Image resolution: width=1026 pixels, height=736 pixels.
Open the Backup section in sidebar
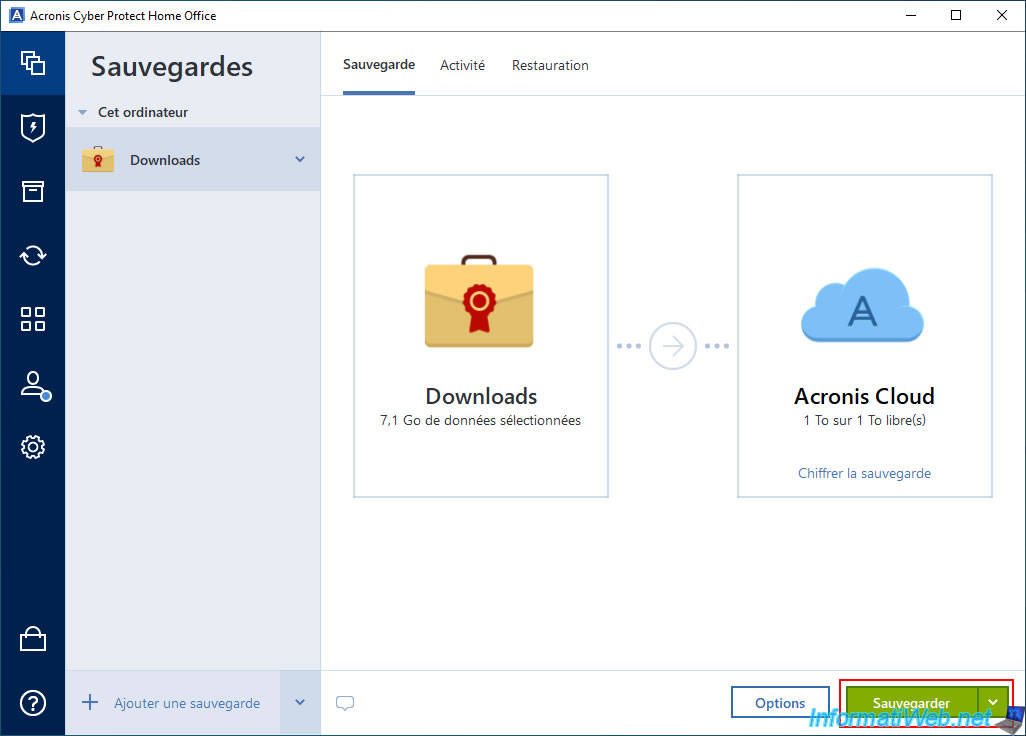(33, 63)
